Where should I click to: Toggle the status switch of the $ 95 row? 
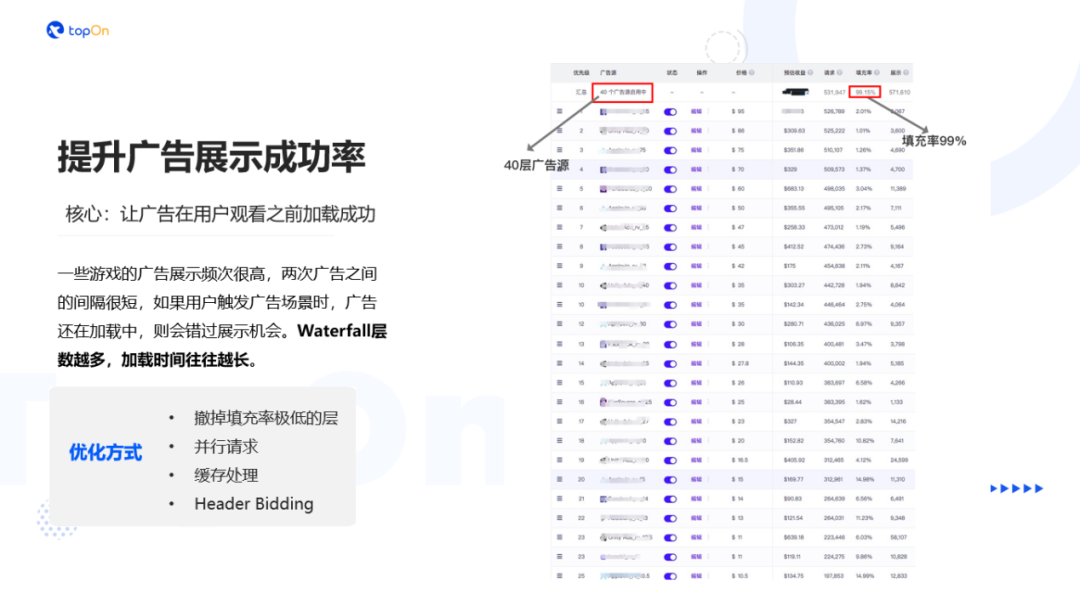coord(670,112)
